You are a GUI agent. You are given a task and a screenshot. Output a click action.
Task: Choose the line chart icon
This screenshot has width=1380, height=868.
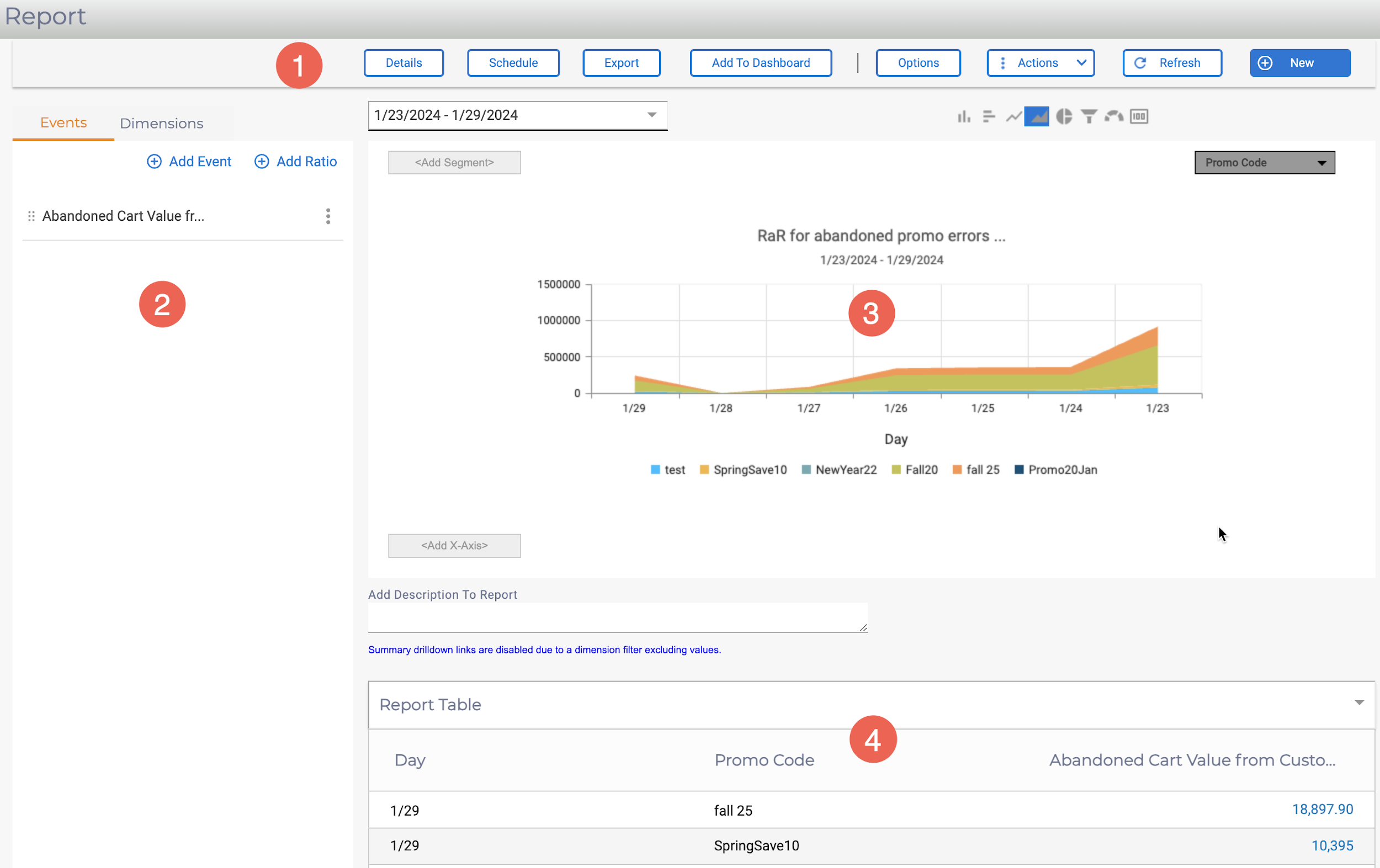click(x=1013, y=117)
